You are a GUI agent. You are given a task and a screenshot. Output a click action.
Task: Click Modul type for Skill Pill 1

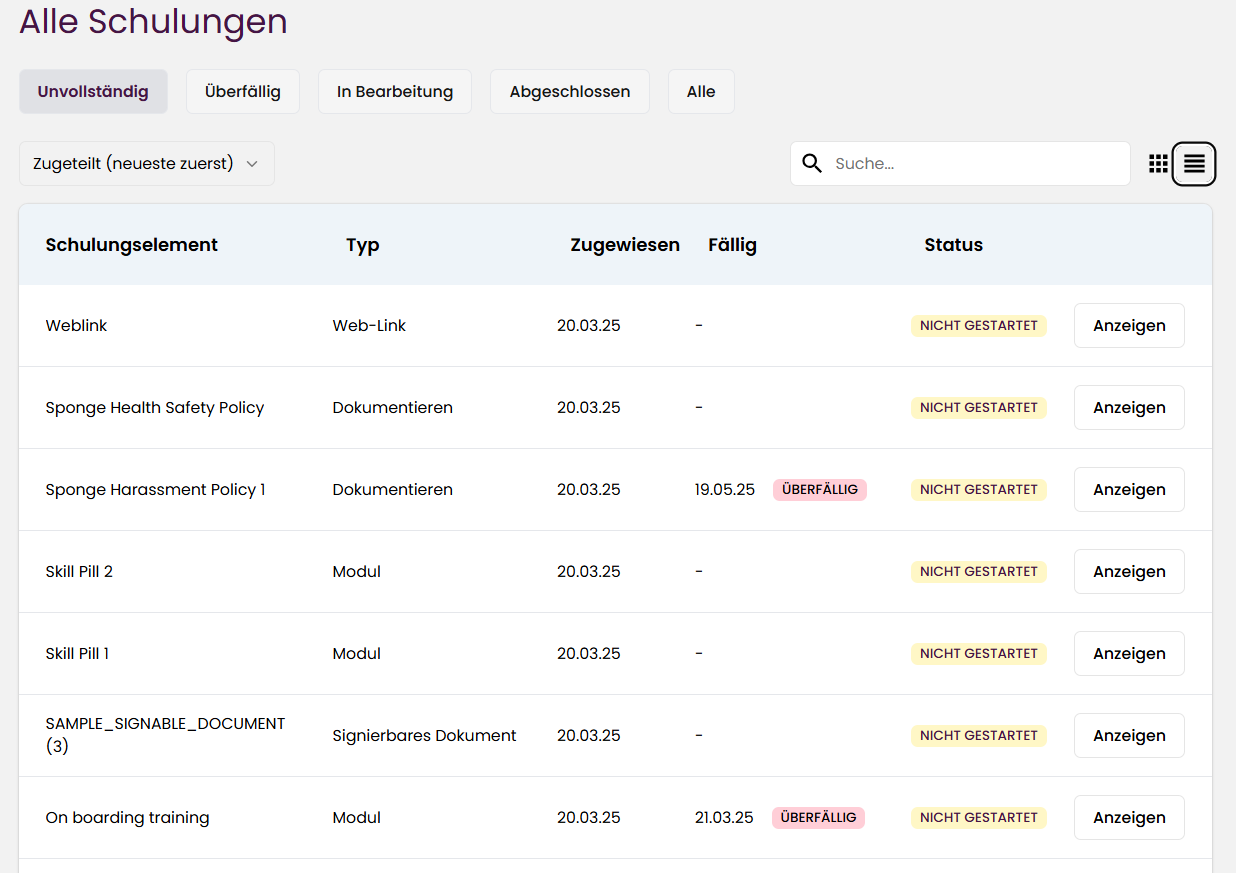click(x=356, y=653)
